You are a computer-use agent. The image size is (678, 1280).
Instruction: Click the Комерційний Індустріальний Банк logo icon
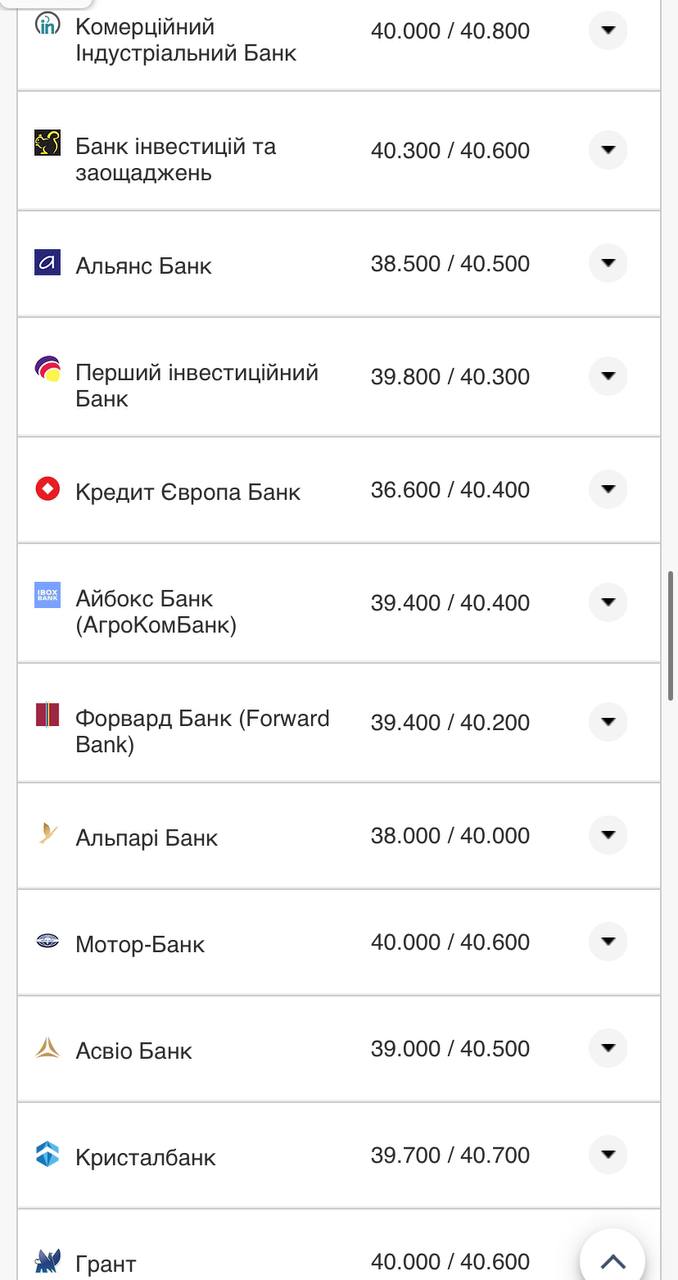tap(47, 24)
